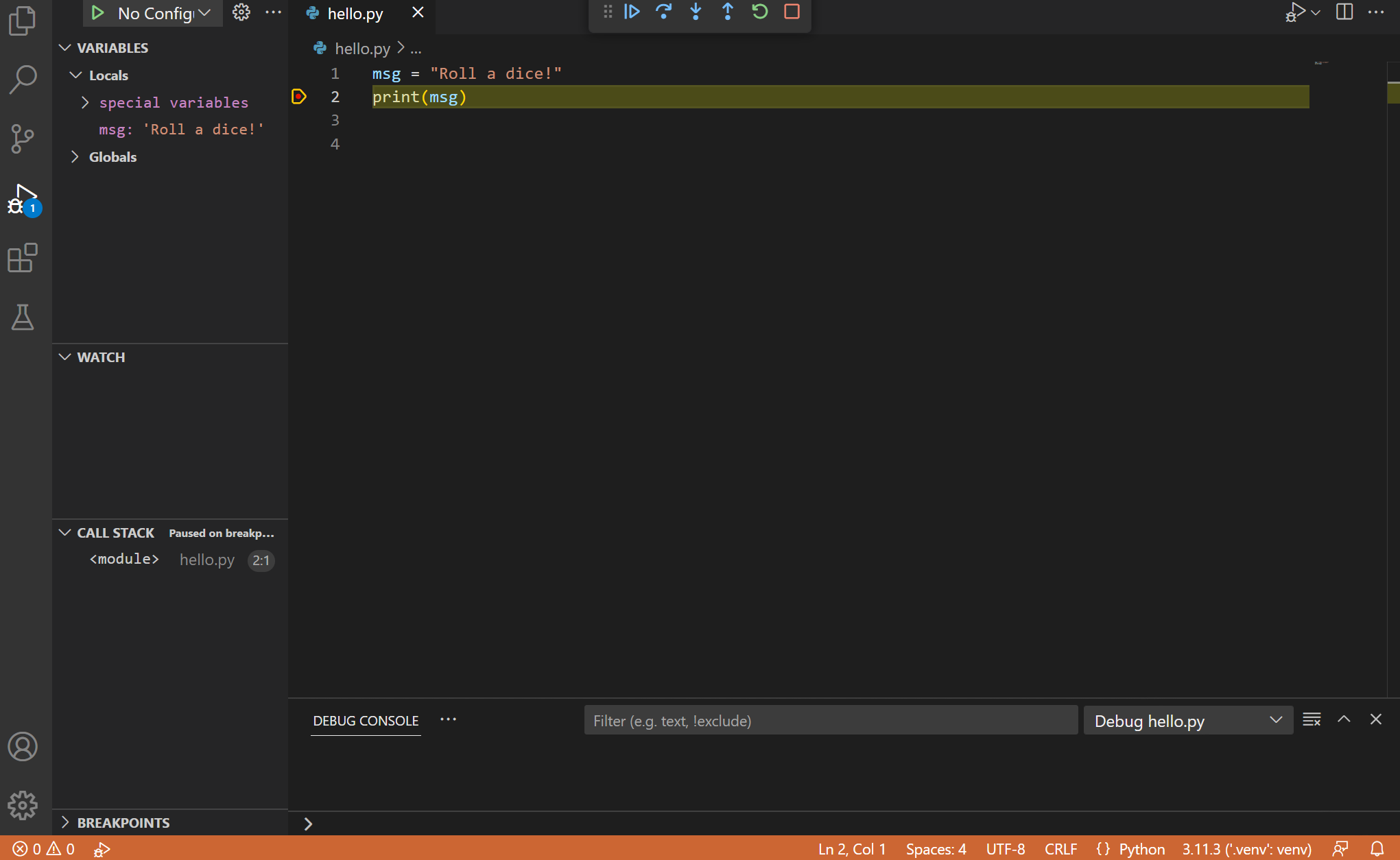Click the Continue debug execution button
Image resolution: width=1400 pixels, height=860 pixels.
(x=633, y=11)
